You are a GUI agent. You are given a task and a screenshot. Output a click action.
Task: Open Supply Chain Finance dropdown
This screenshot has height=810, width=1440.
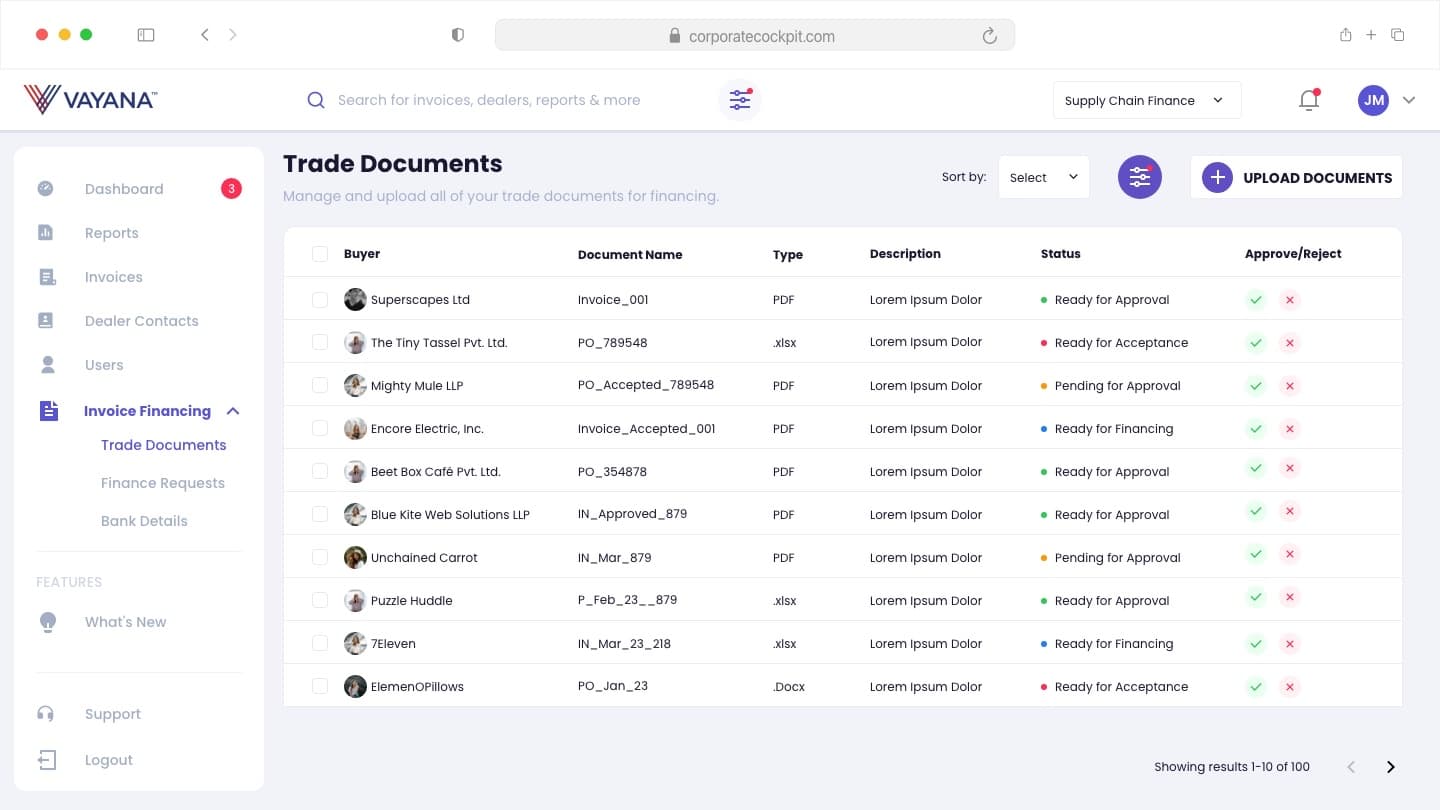tap(1147, 100)
